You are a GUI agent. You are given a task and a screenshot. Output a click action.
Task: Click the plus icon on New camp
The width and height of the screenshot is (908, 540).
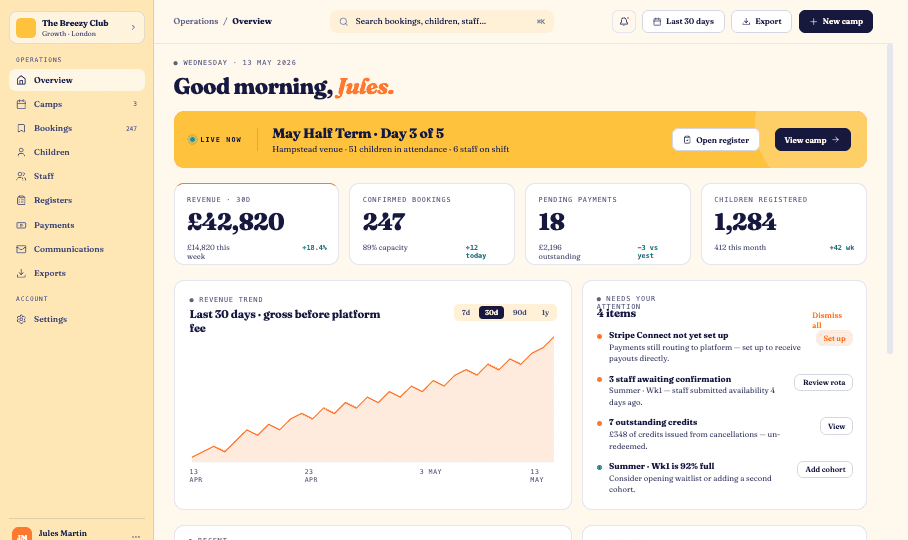(x=813, y=21)
